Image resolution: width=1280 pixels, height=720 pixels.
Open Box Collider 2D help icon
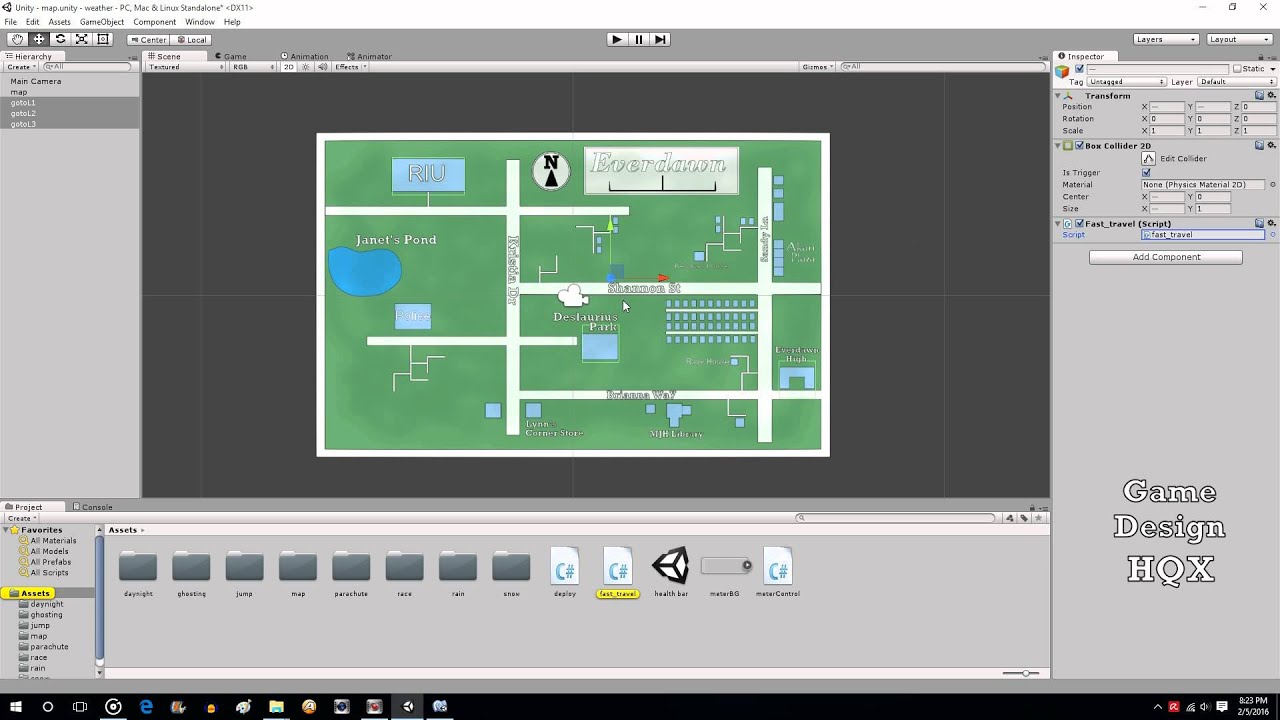(1260, 146)
